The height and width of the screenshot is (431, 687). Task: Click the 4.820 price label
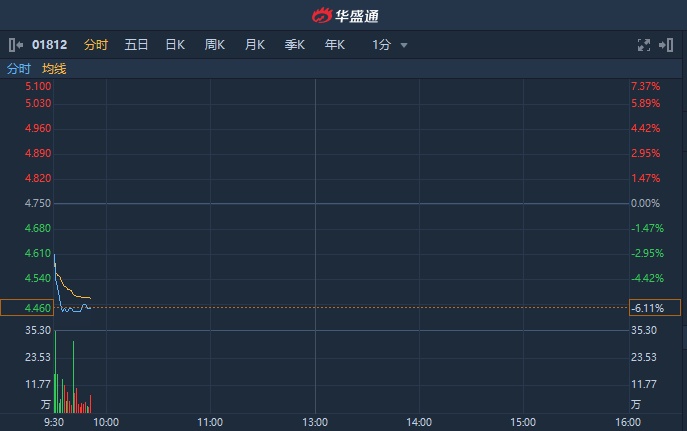coord(38,178)
